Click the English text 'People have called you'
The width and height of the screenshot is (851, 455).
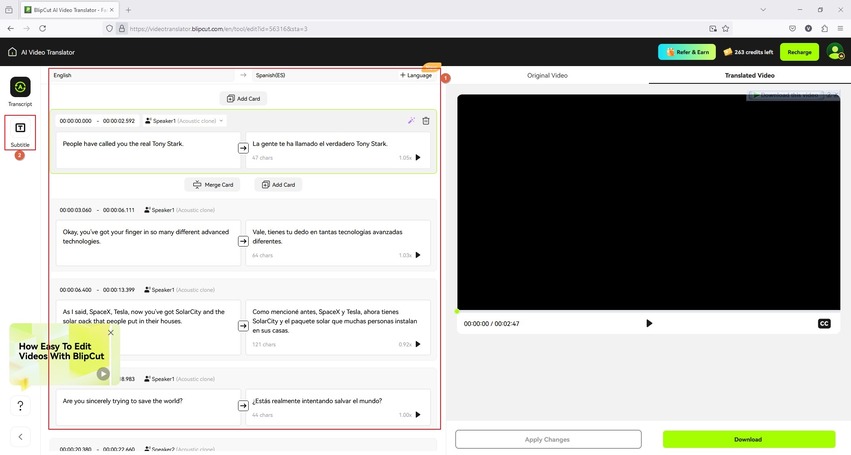pyautogui.click(x=123, y=144)
